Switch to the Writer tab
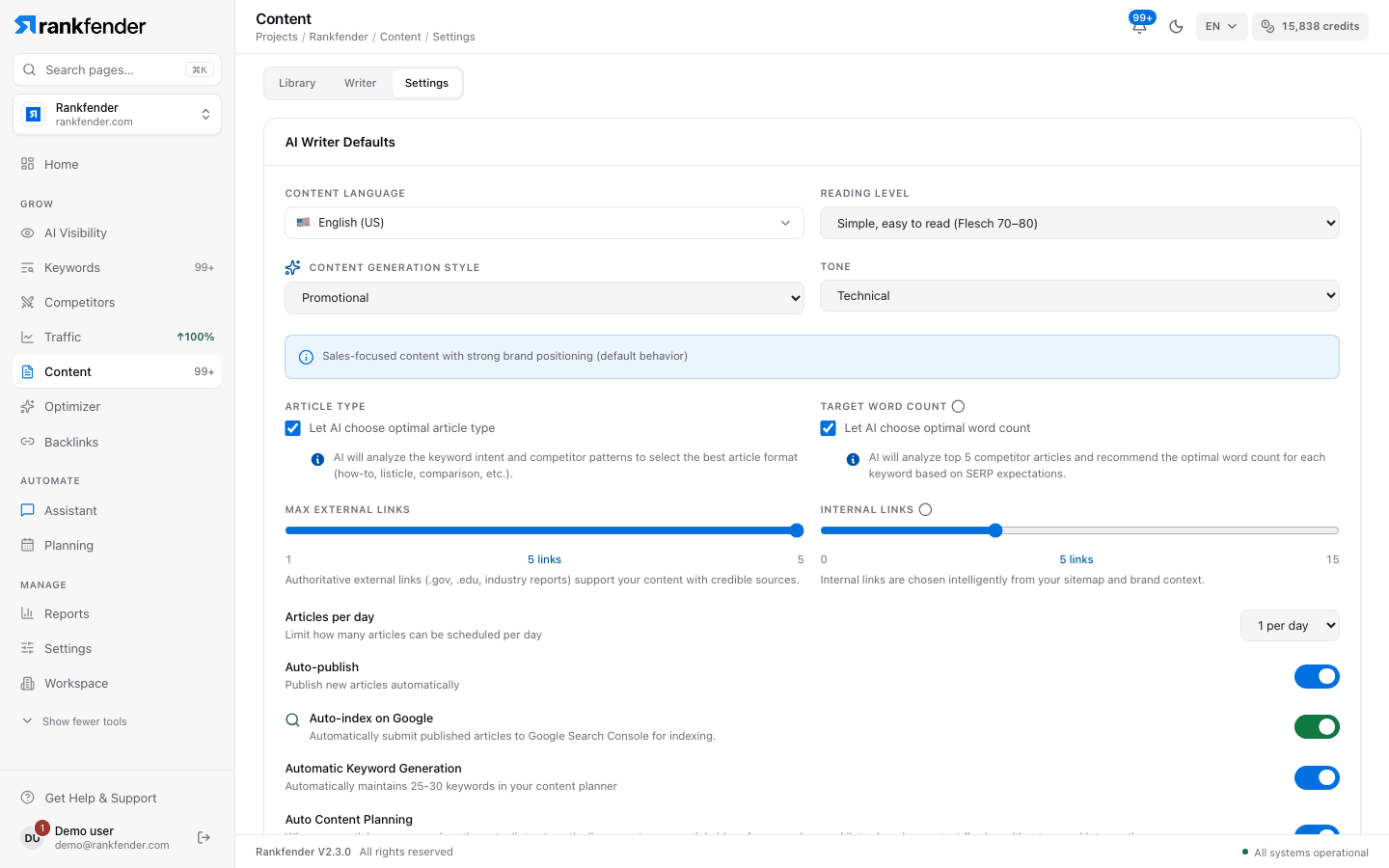1389x868 pixels. tap(360, 83)
